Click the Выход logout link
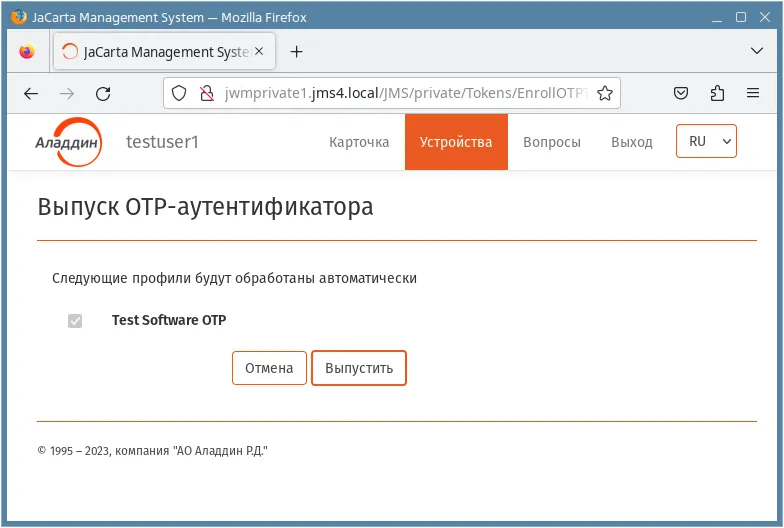The image size is (784, 528). point(632,142)
